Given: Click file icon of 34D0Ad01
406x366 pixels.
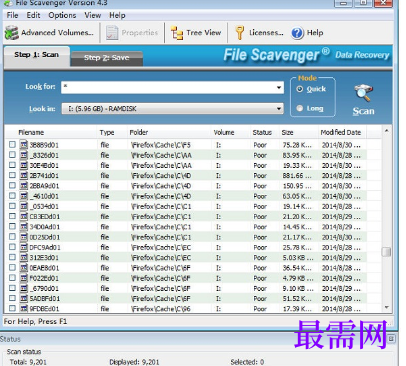Looking at the screenshot, I should coord(24,227).
